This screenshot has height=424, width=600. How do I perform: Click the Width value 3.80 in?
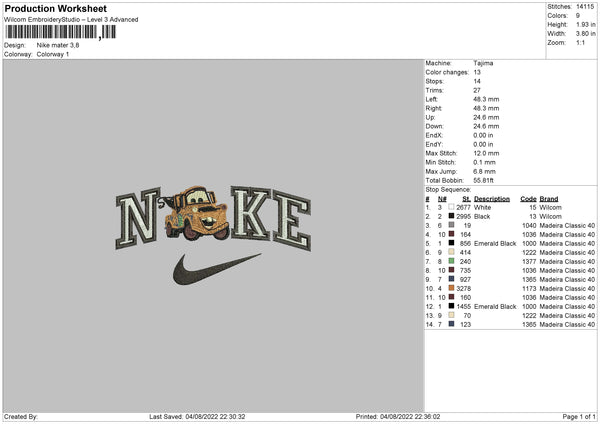585,34
